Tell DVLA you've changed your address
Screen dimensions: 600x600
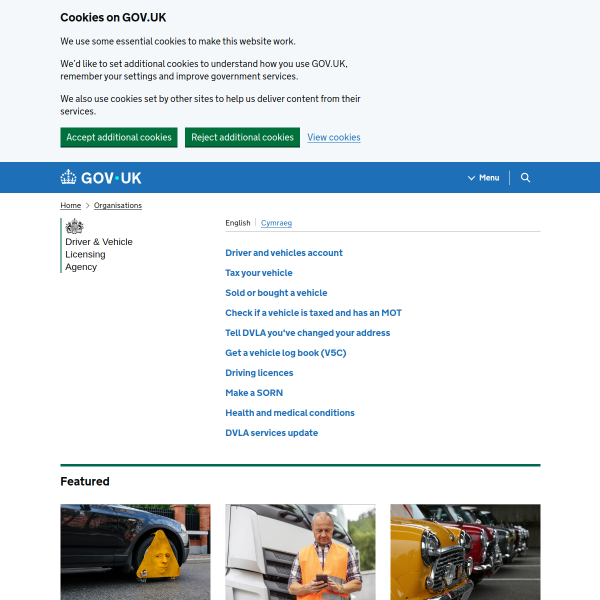pyautogui.click(x=308, y=333)
